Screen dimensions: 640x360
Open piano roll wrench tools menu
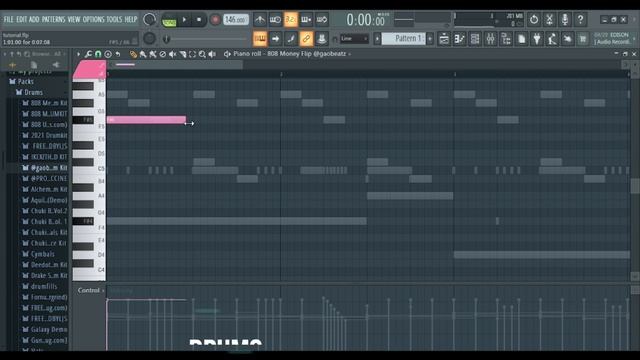[88, 54]
